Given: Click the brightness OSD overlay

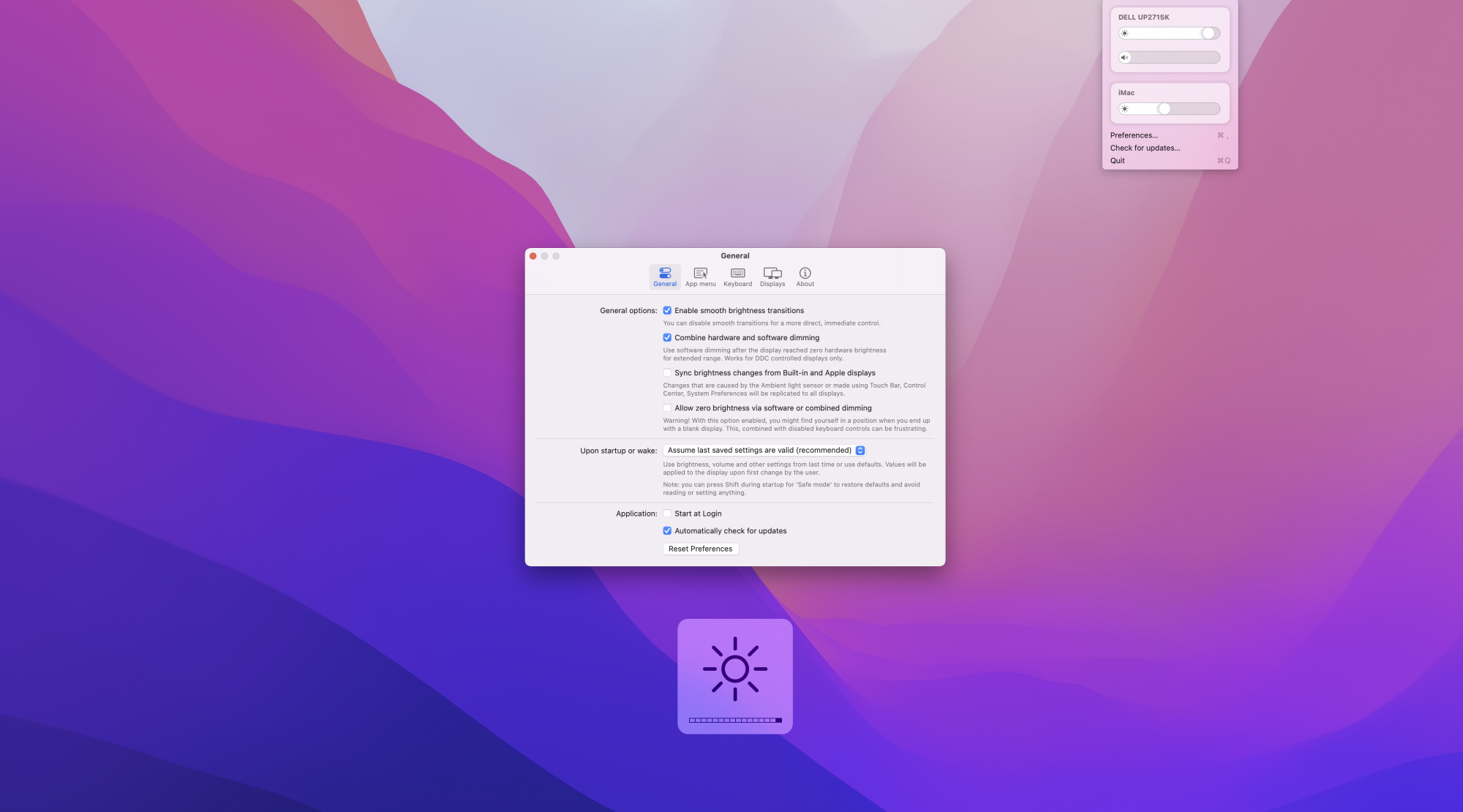Looking at the screenshot, I should (734, 676).
